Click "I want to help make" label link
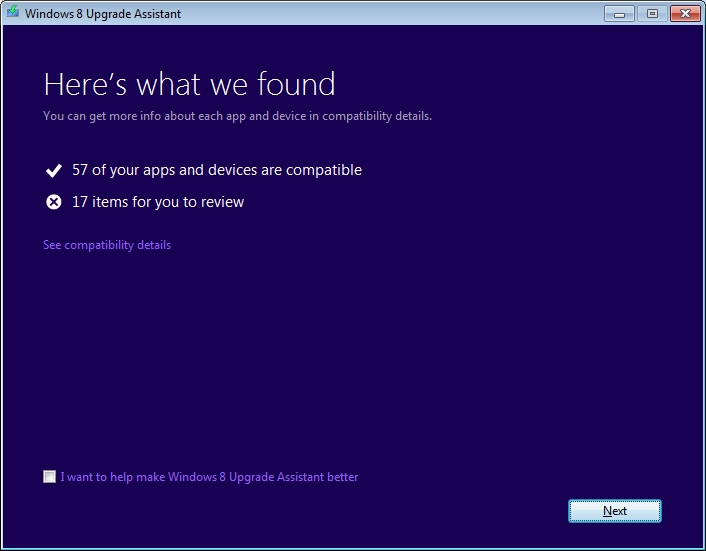The height and width of the screenshot is (551, 706). pyautogui.click(x=209, y=477)
